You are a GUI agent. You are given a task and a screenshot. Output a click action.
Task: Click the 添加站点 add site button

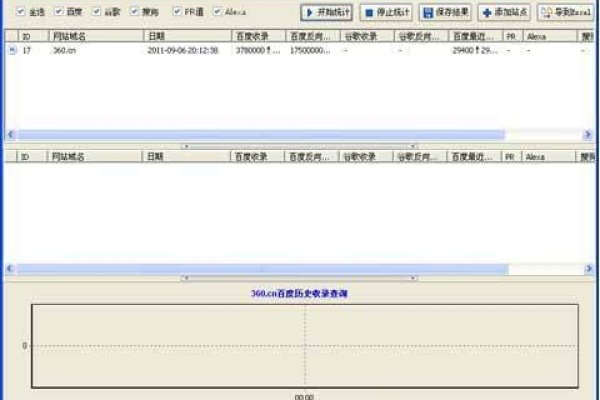[504, 12]
